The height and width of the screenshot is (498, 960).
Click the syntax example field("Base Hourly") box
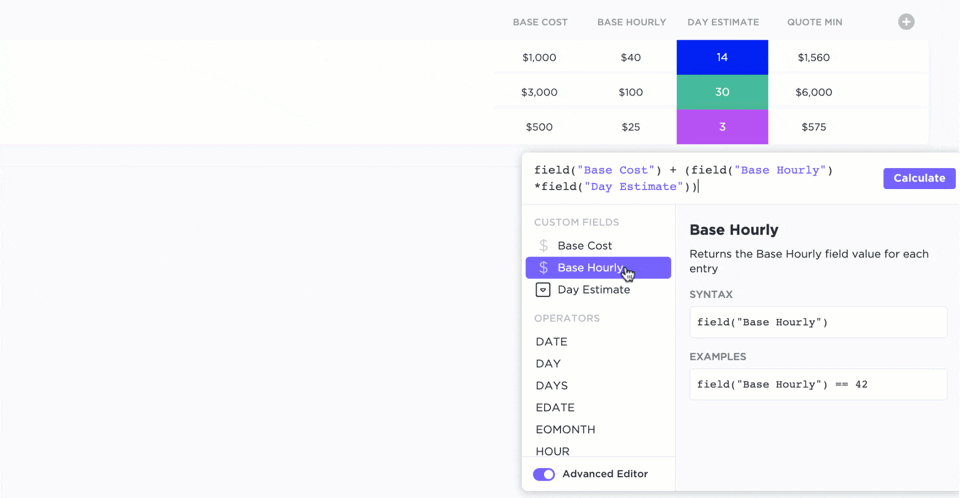[x=817, y=322]
